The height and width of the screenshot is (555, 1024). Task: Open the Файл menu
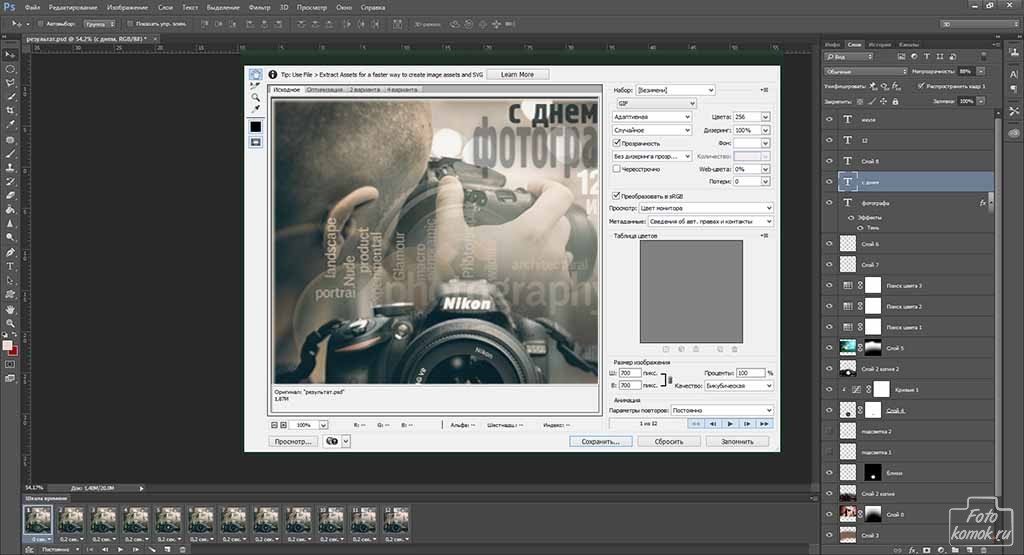tap(32, 8)
